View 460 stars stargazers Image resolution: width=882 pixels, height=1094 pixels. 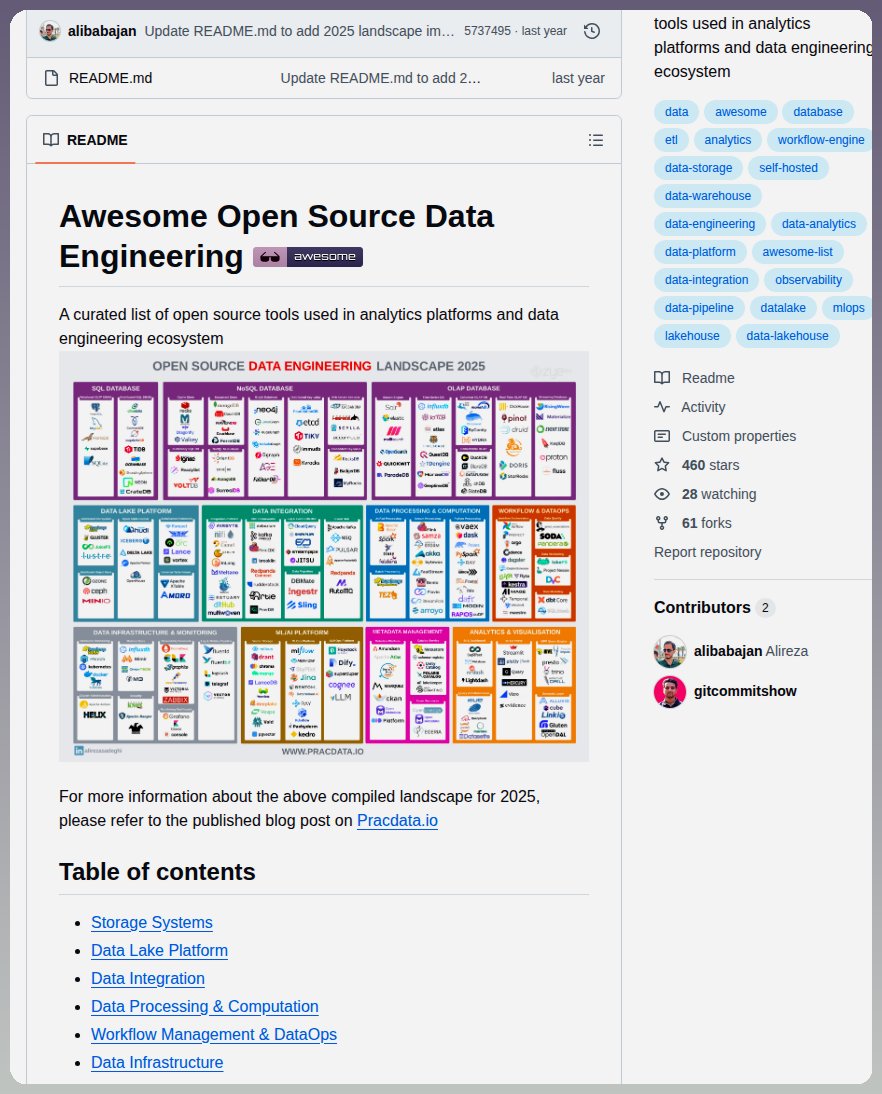[x=696, y=465]
